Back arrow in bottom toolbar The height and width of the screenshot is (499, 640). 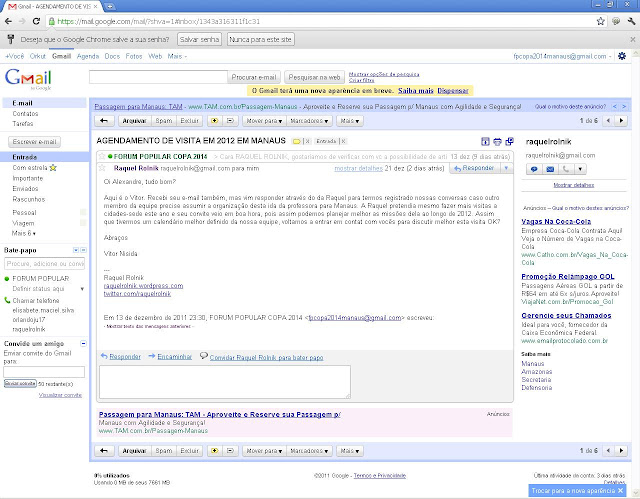[x=104, y=451]
